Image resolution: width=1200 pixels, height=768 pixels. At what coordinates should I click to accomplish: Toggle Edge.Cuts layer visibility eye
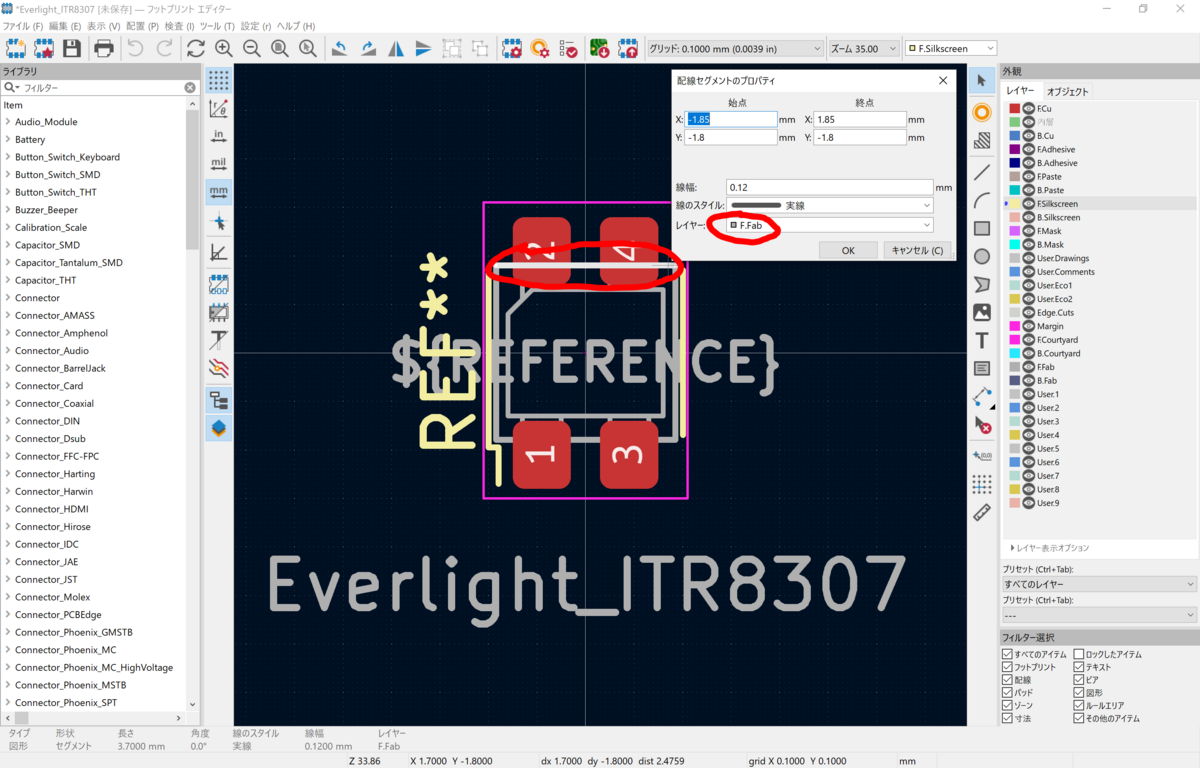click(1028, 313)
